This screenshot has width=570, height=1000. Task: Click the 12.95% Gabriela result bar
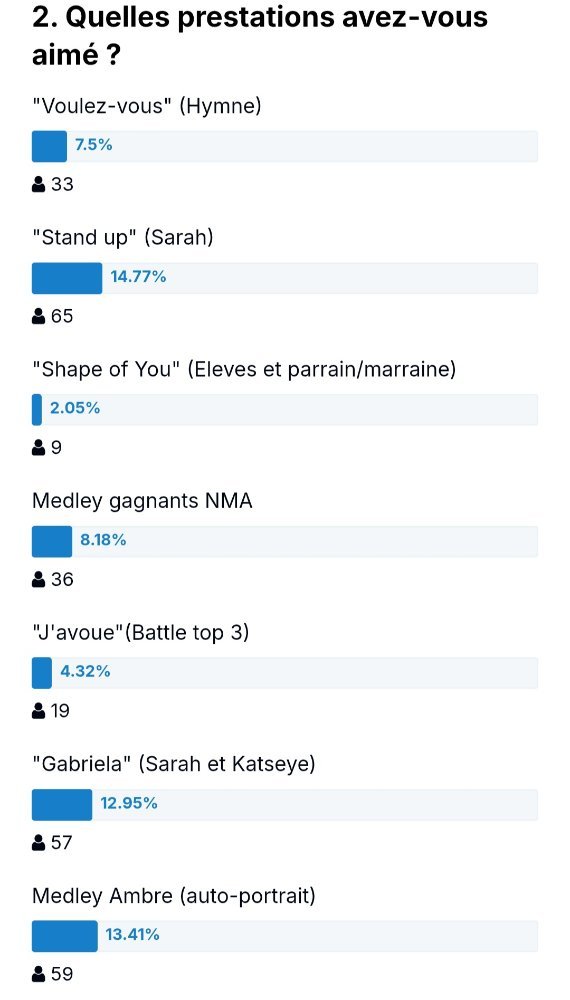coord(285,805)
